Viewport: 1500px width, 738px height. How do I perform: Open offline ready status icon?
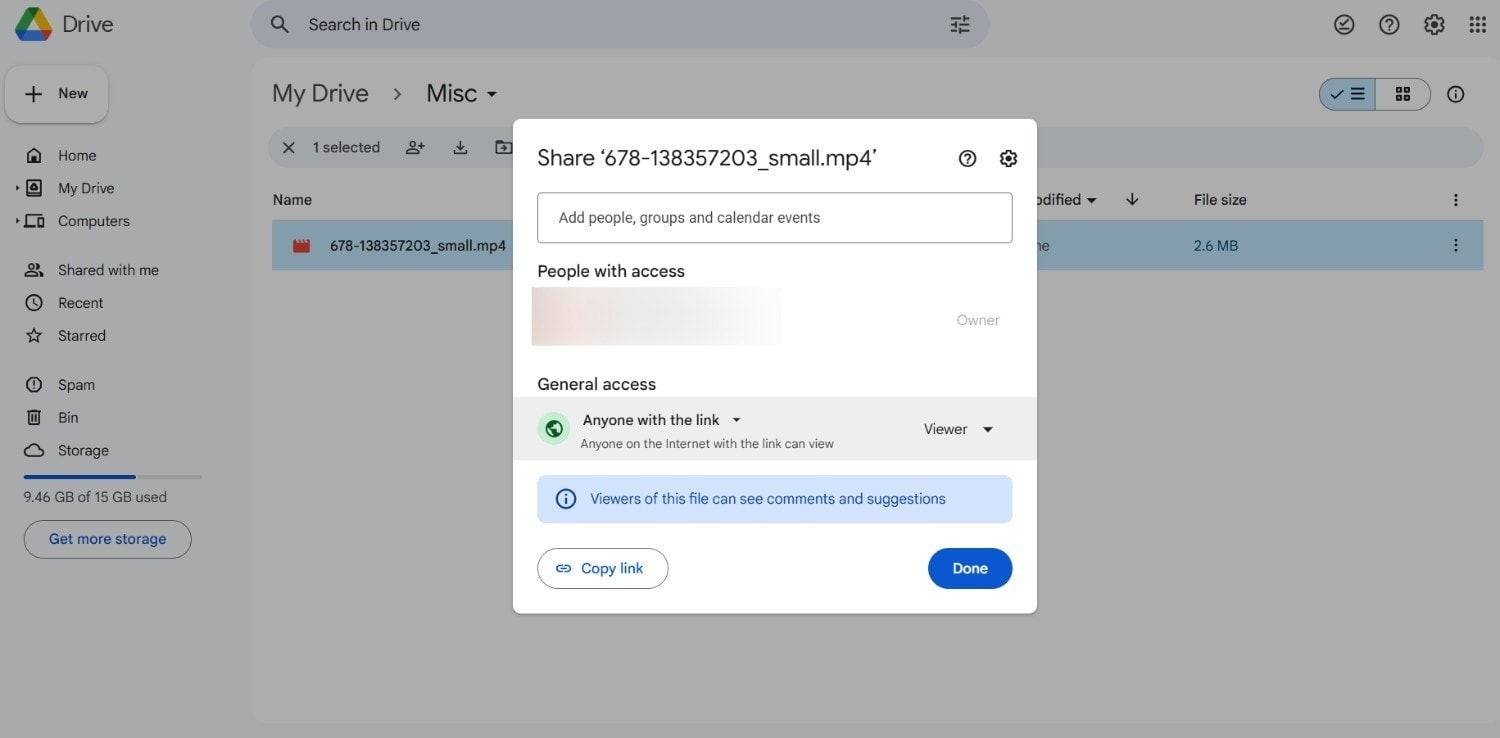coord(1344,25)
